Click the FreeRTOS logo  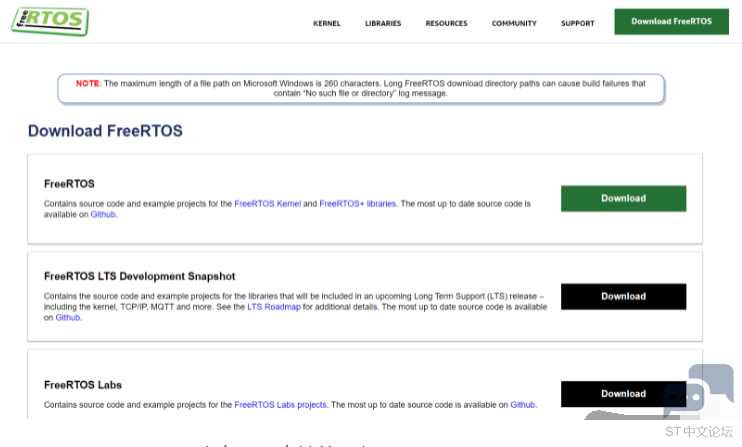tap(50, 21)
